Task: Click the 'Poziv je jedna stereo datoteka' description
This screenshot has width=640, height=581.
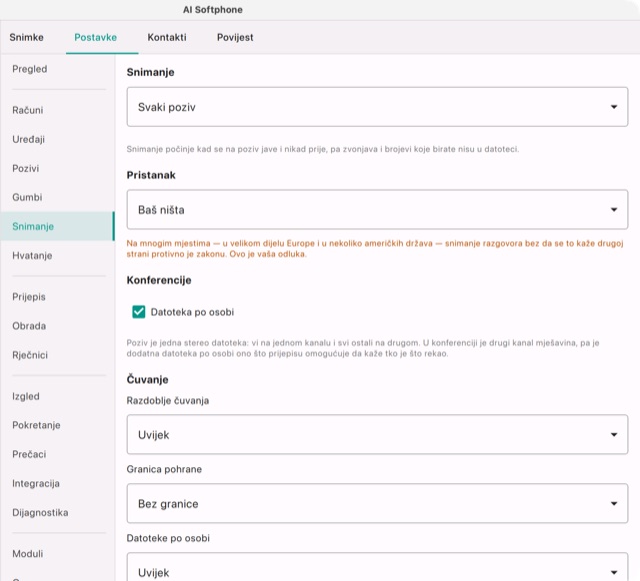Action: 363,348
